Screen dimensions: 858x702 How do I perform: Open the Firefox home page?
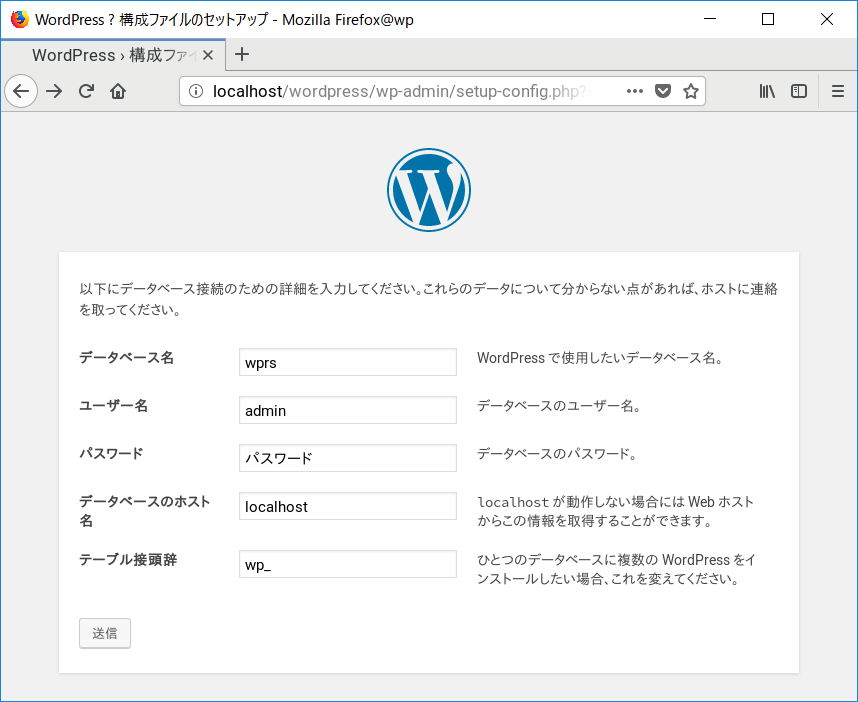click(118, 91)
